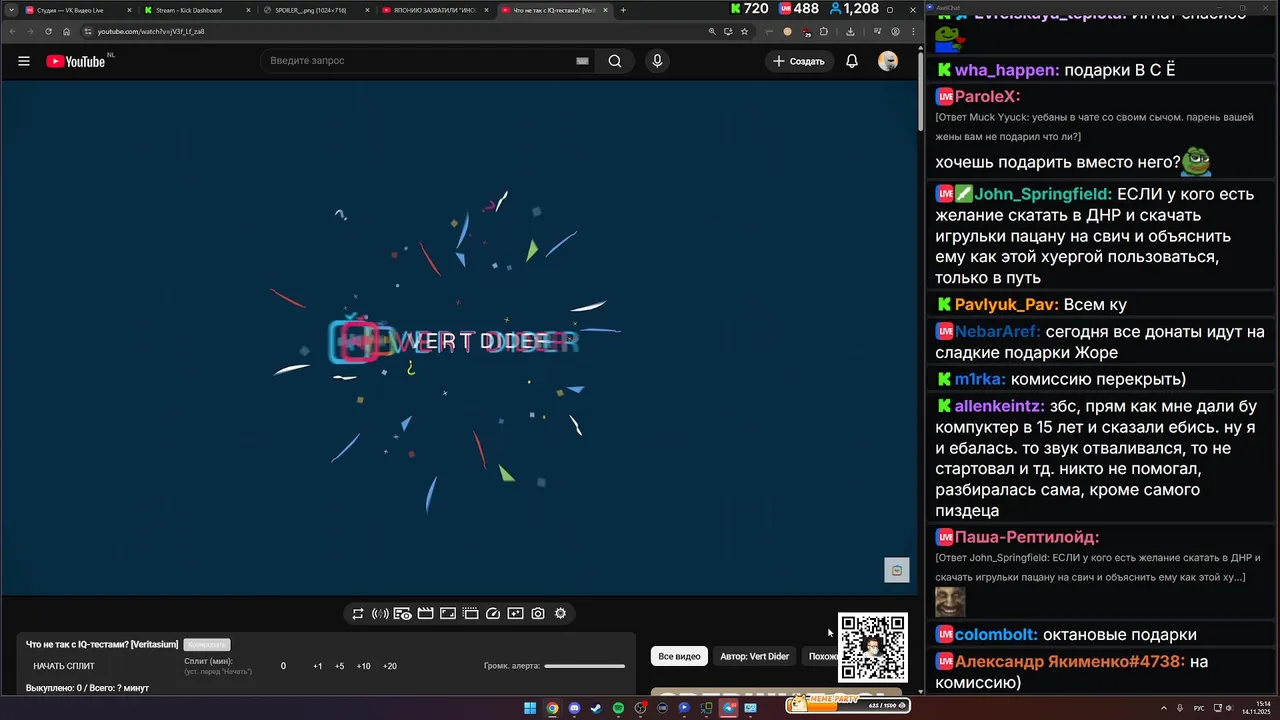Open YouTube notifications bell
Screen dimensions: 1280x720
852,61
